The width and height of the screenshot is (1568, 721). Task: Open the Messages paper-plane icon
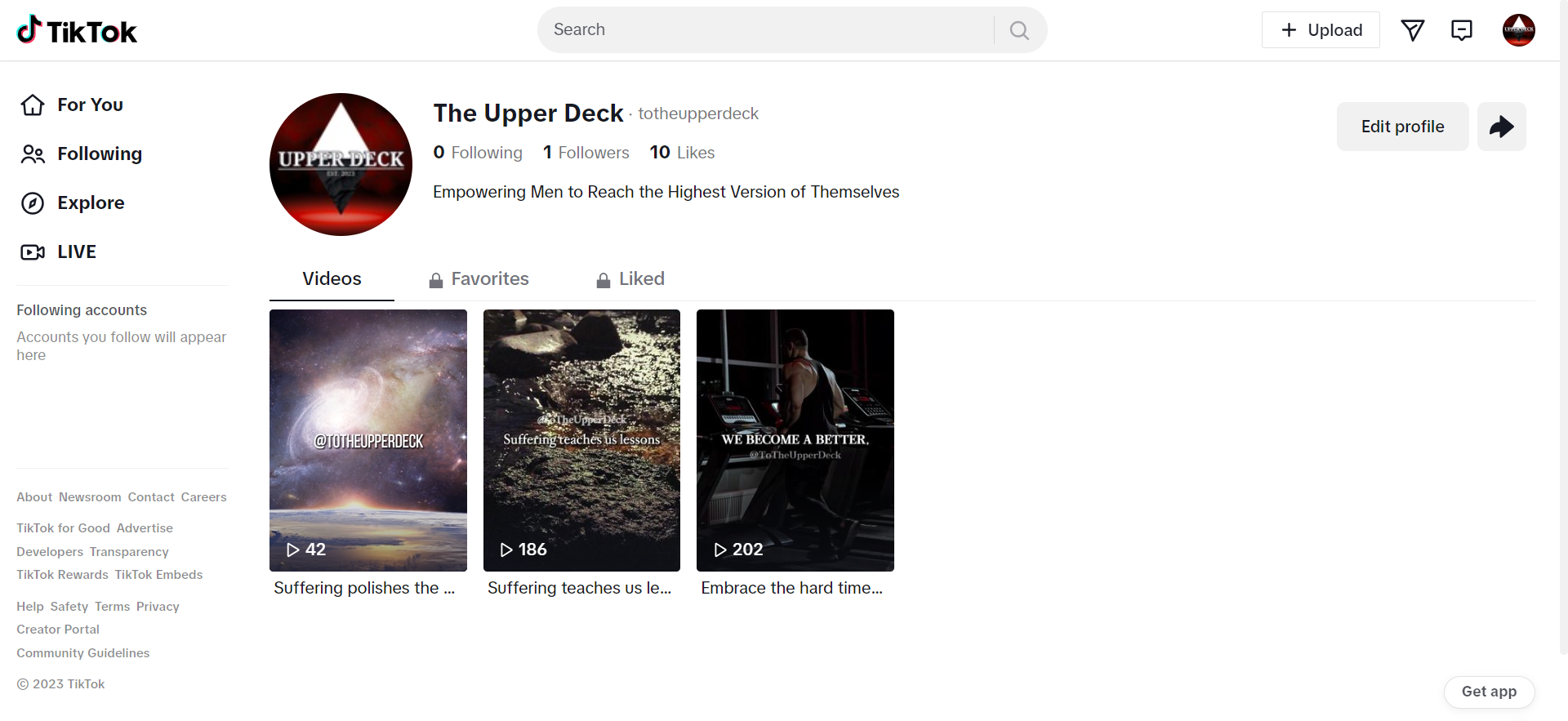(1413, 30)
